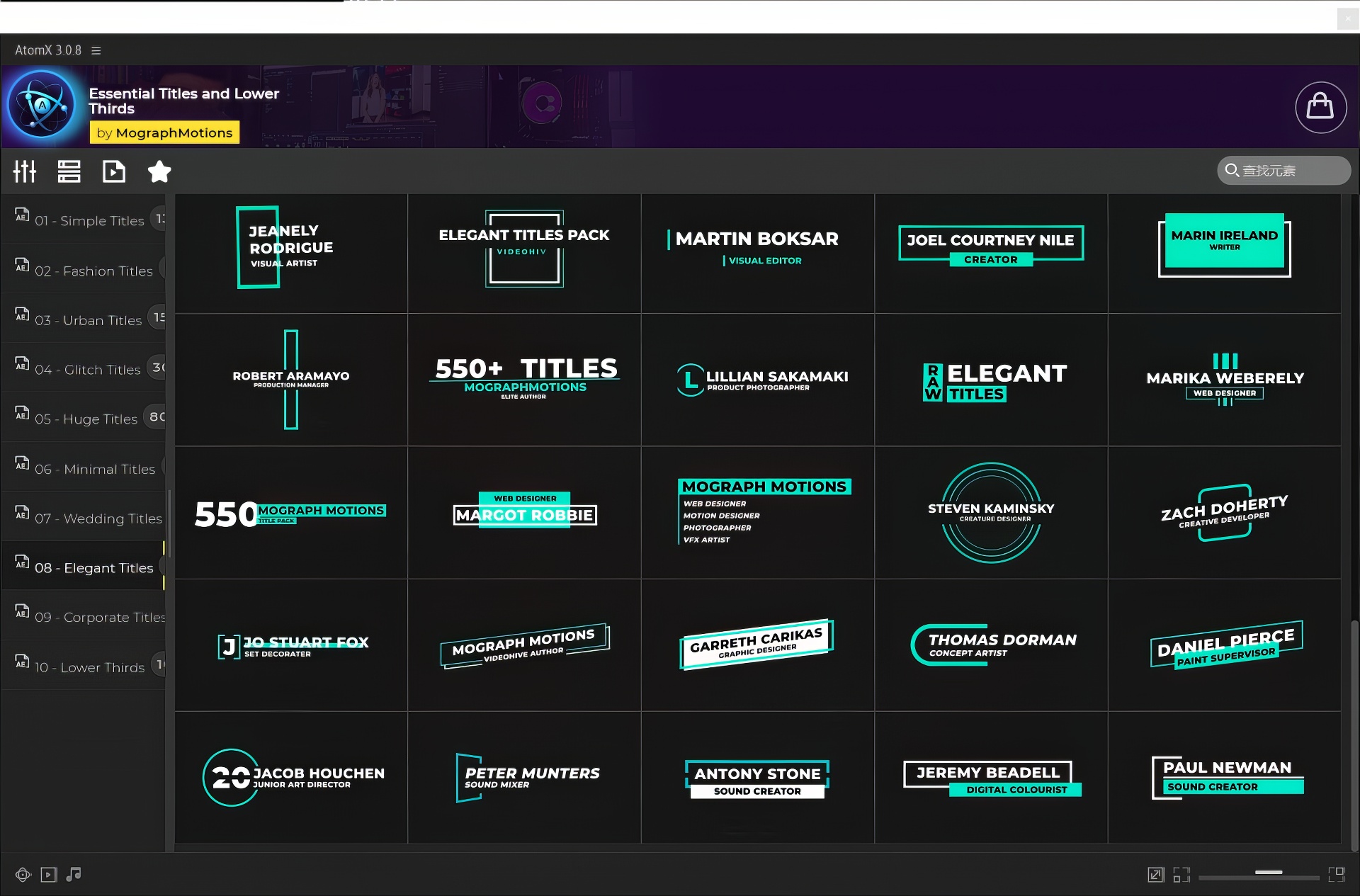Select the Antony Stone title thumbnail
Viewport: 1360px width, 896px height.
click(x=758, y=778)
